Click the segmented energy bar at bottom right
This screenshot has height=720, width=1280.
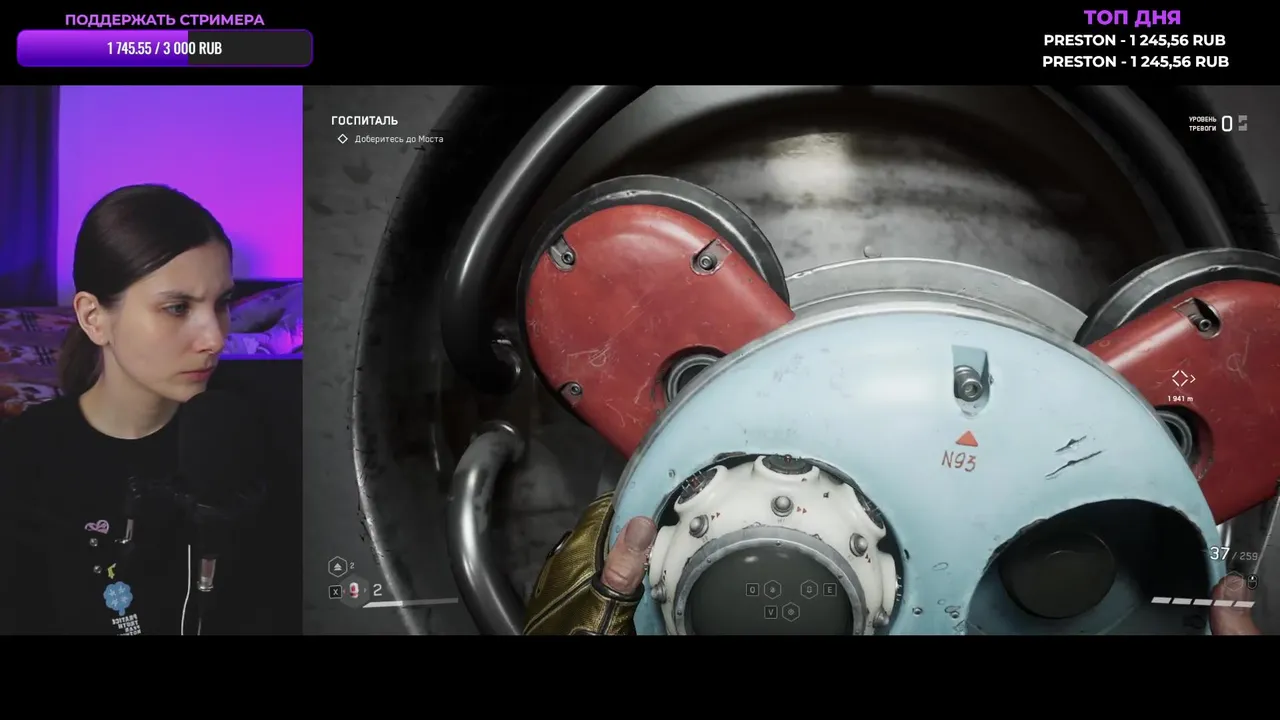[x=1203, y=602]
